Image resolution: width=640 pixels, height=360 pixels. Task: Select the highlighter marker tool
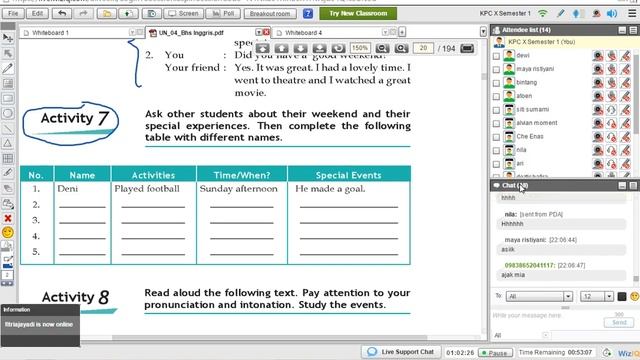coord(8,173)
